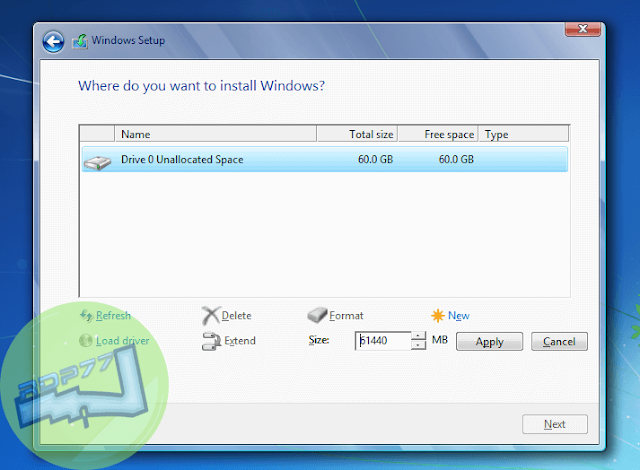
Task: Click the Name column header
Action: tap(215, 134)
